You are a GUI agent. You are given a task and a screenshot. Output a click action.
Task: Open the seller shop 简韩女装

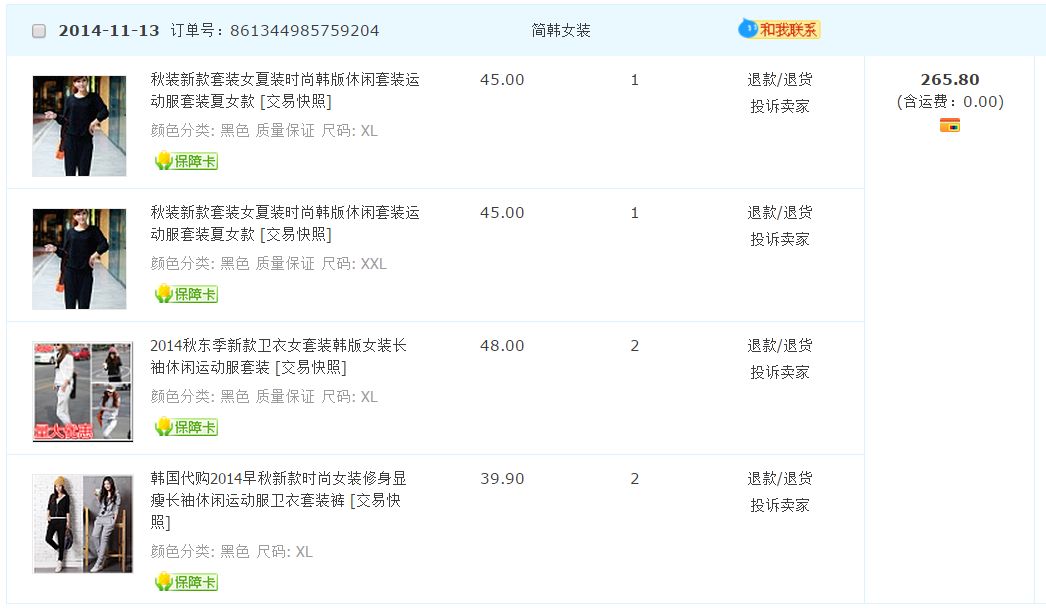point(561,31)
